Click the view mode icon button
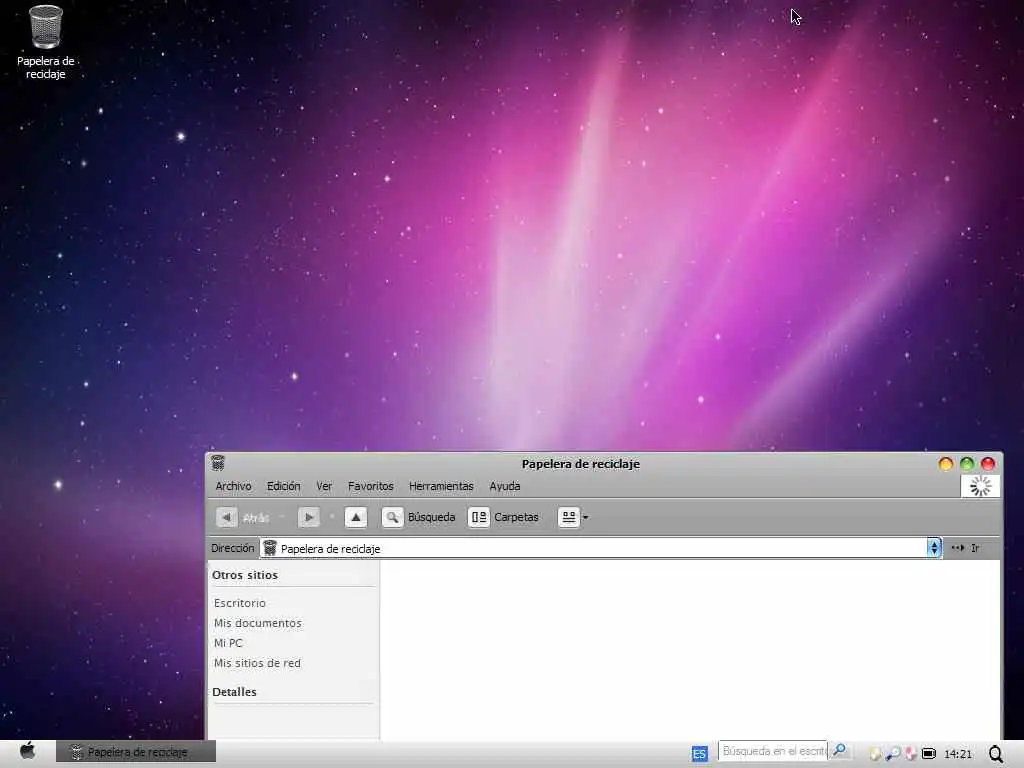1024x768 pixels. click(x=569, y=517)
